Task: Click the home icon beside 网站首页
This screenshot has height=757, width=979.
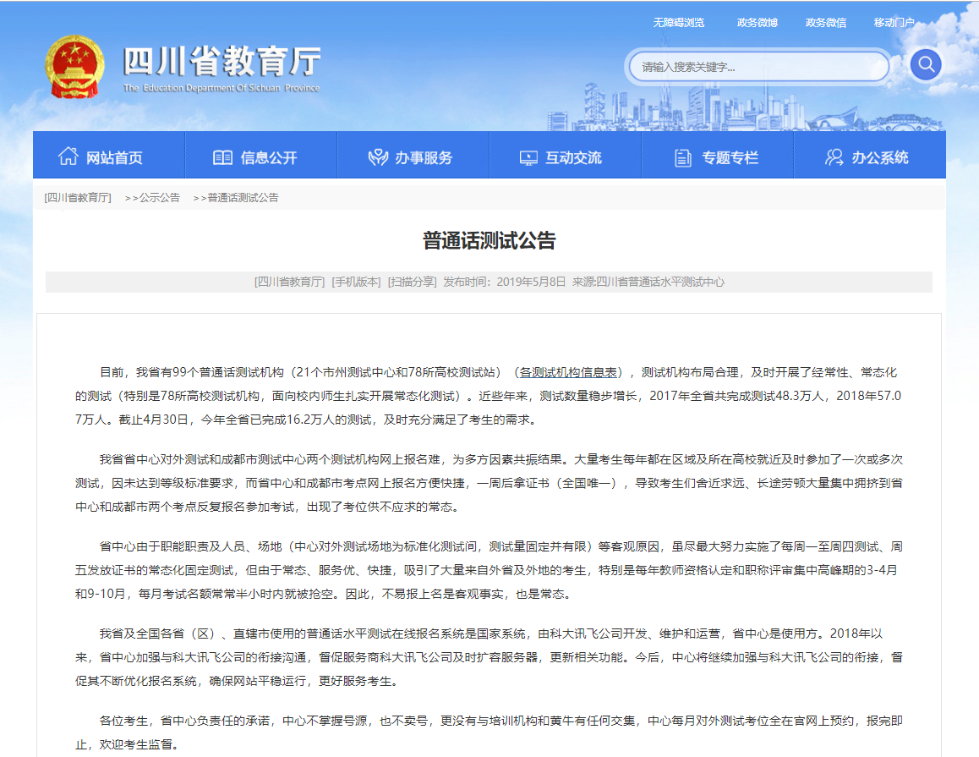Action: coord(68,156)
